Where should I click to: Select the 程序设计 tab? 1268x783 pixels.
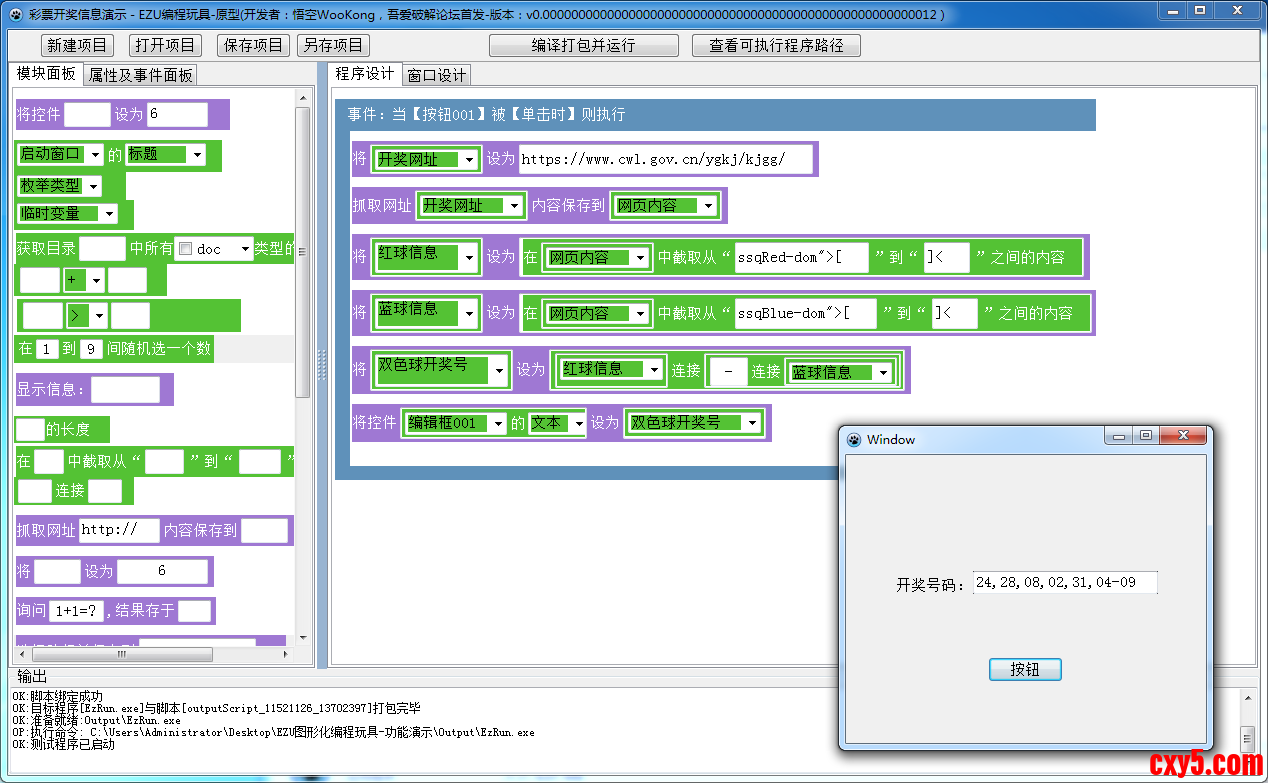[364, 74]
